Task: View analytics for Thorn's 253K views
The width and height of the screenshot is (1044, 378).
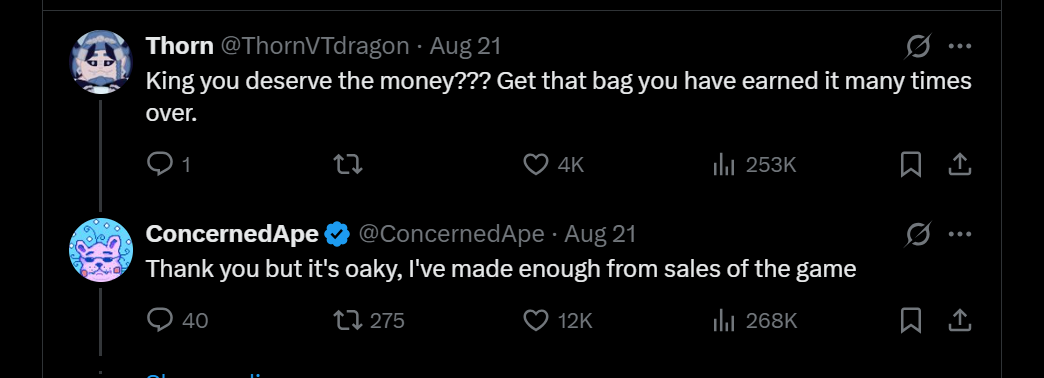Action: 754,164
